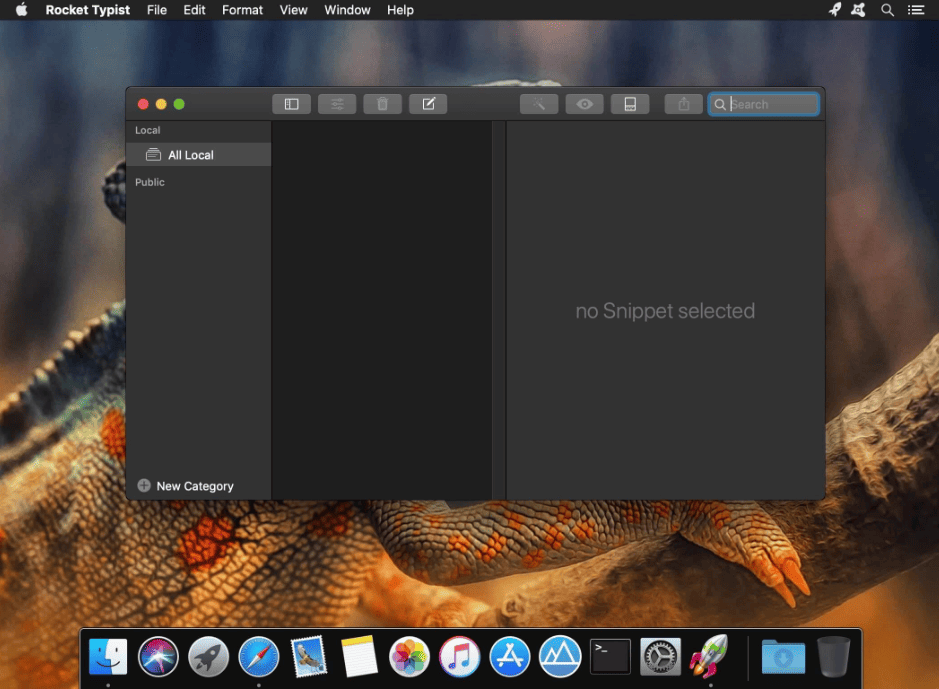The width and height of the screenshot is (939, 689).
Task: Select All Local in the sidebar
Action: (198, 155)
